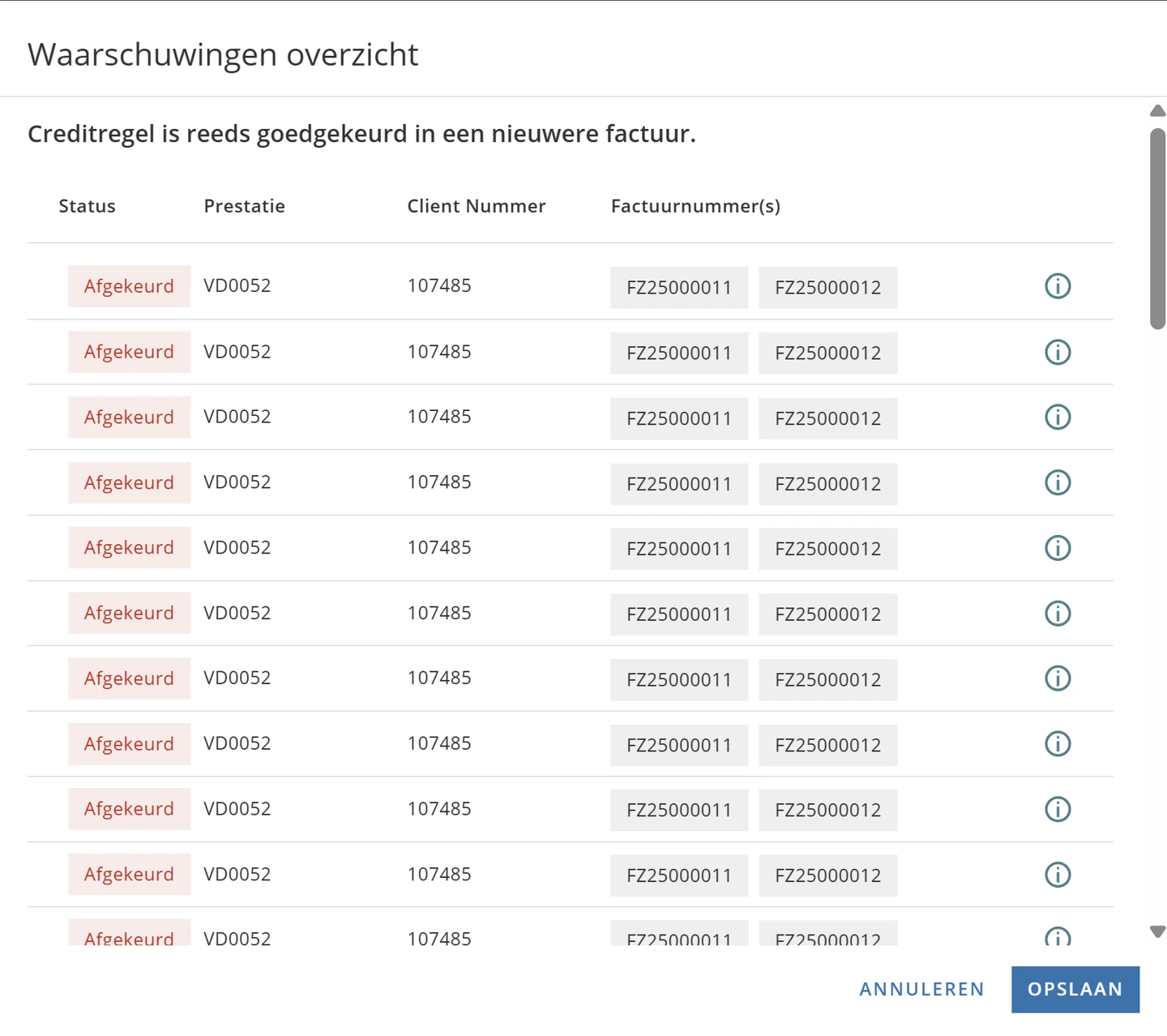View info icon in the ninth row
Image resolution: width=1167 pixels, height=1036 pixels.
click(1058, 809)
